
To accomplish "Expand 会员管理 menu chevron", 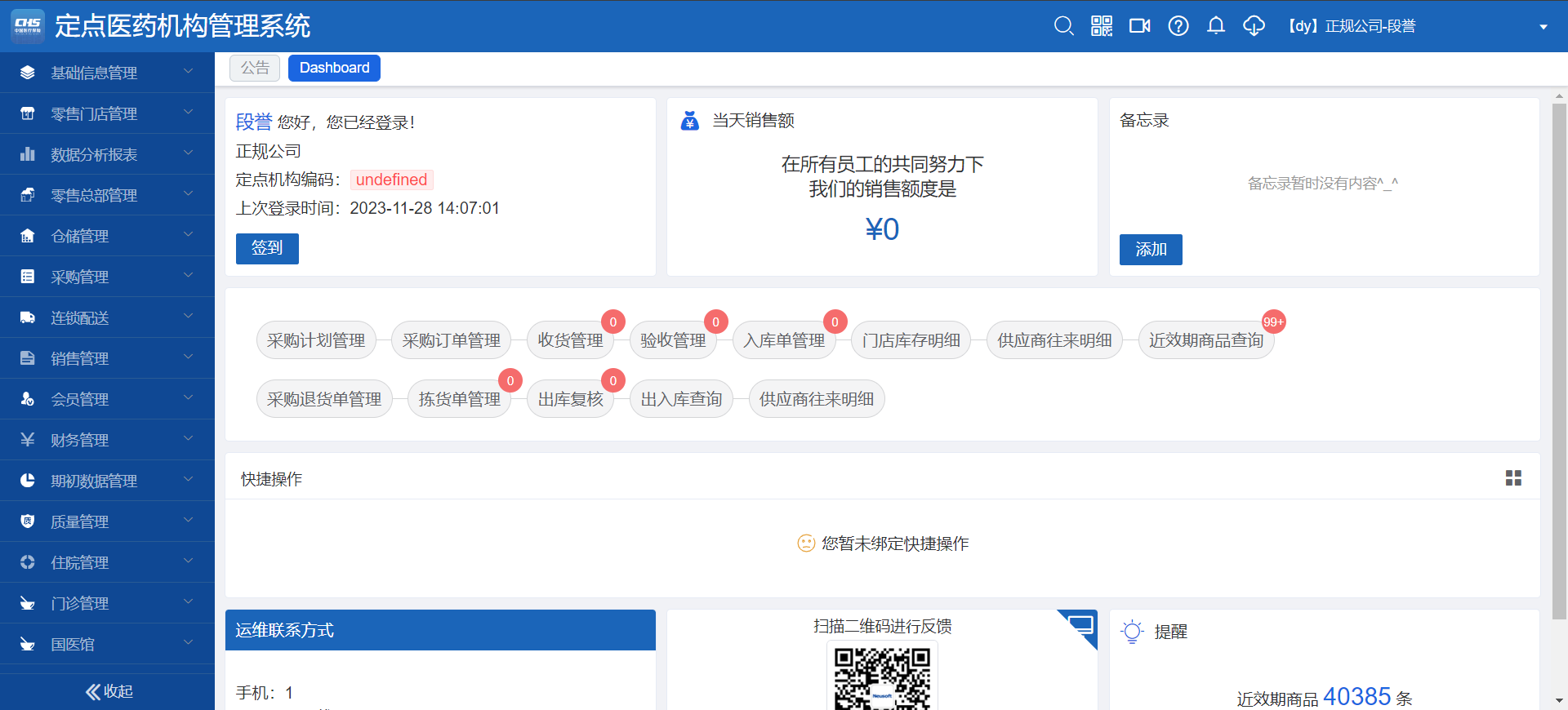I will pos(189,398).
